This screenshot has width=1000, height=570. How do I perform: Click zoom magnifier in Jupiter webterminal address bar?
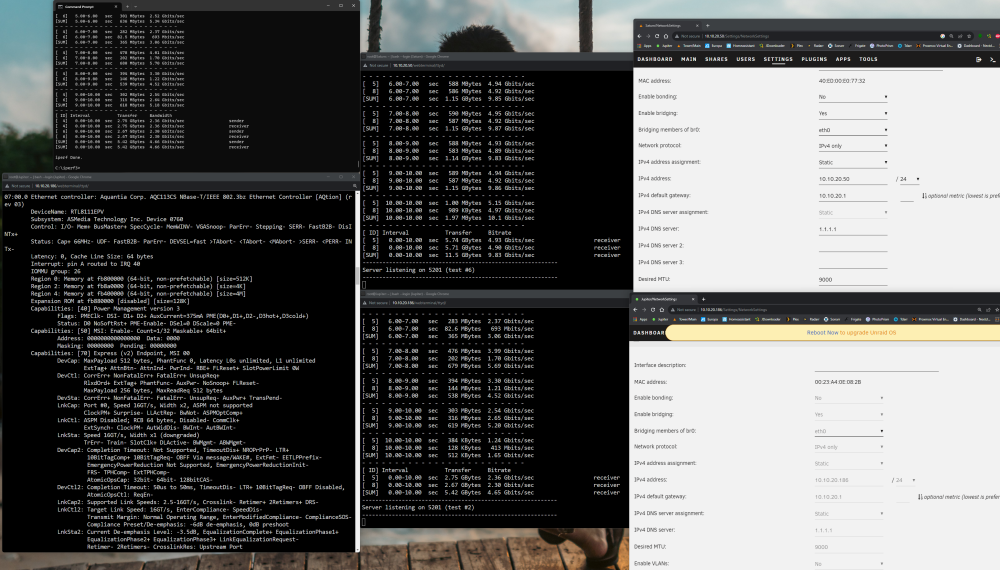click(355, 186)
